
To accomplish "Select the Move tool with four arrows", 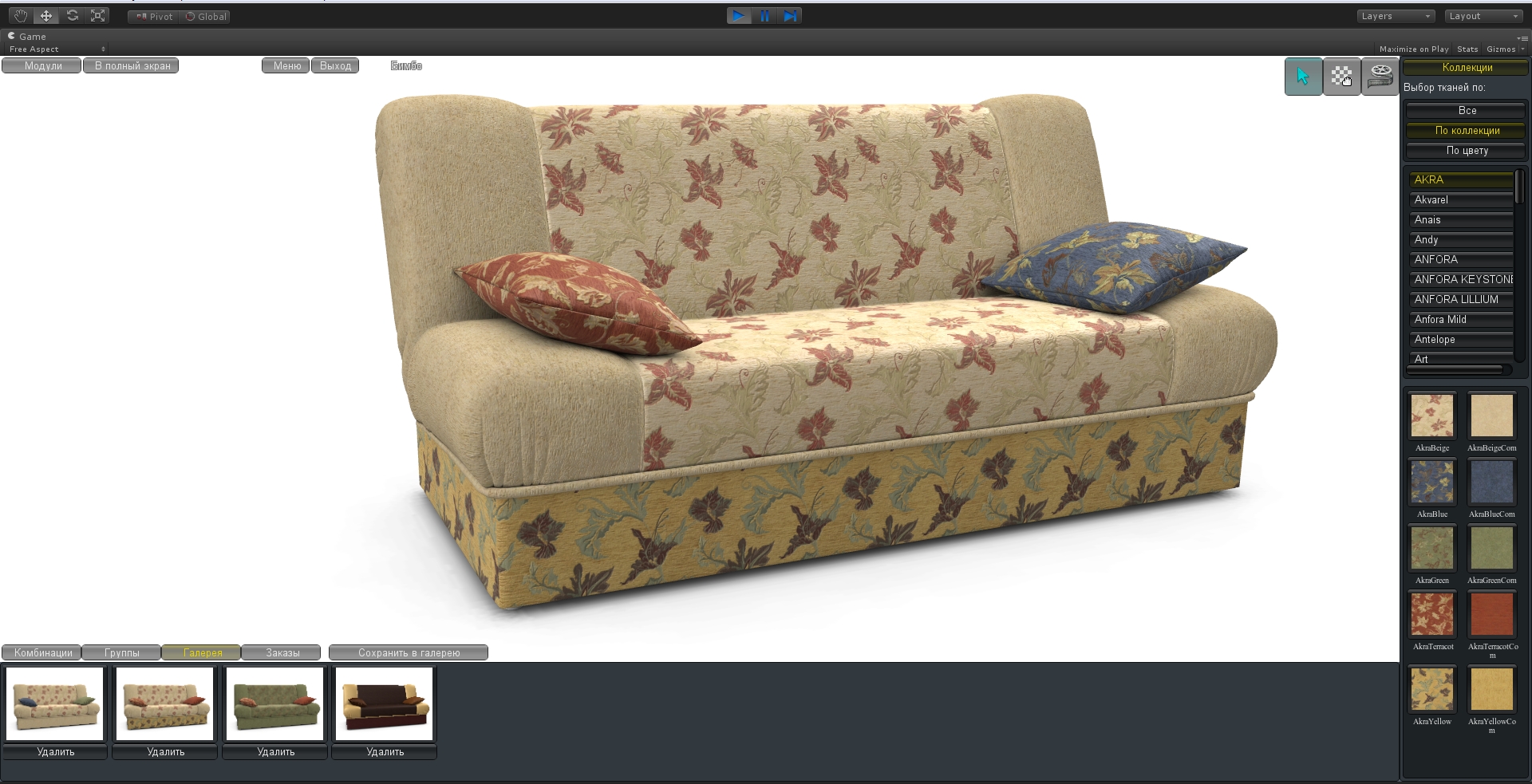I will 46,16.
